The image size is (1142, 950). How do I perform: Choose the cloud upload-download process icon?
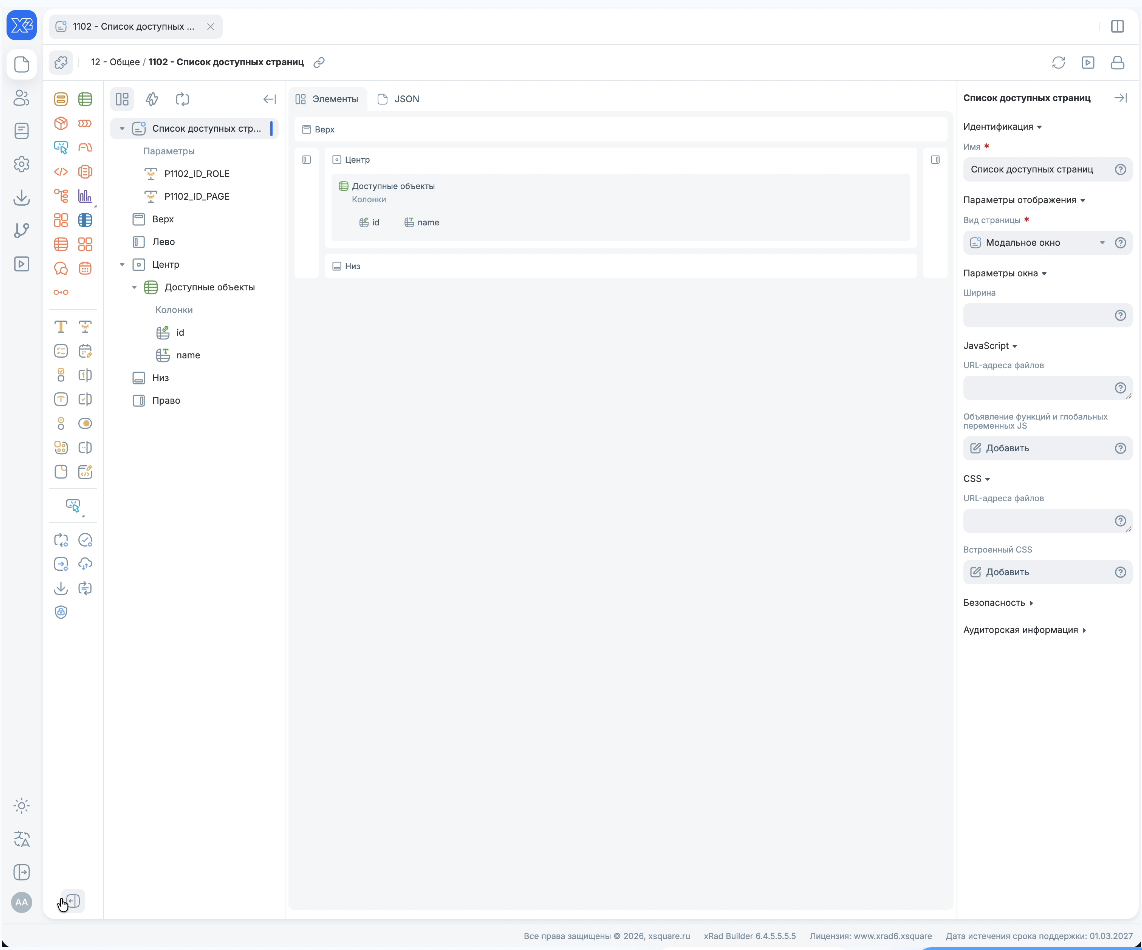85,564
